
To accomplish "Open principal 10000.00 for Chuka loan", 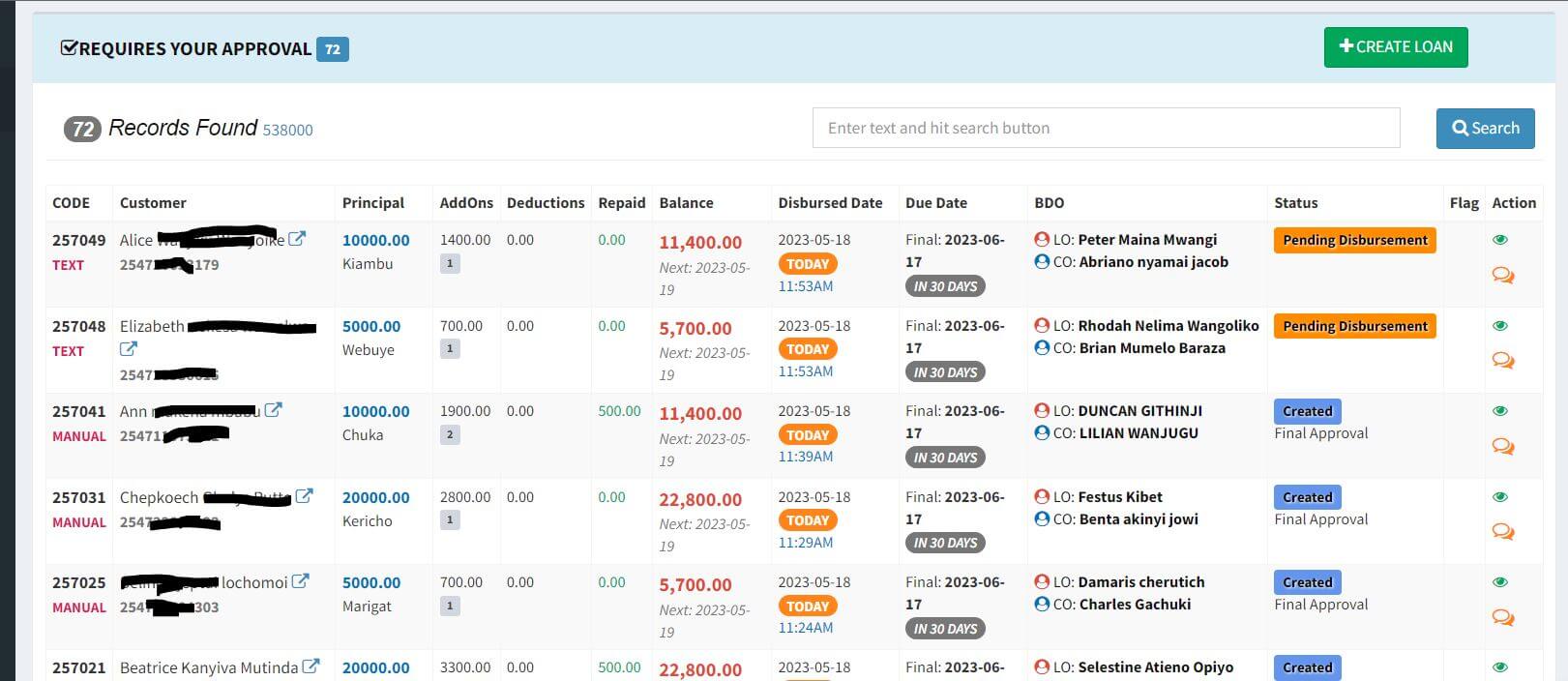I will 376,411.
